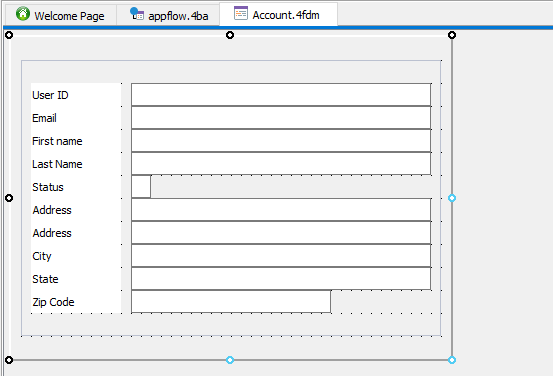The width and height of the screenshot is (553, 376).
Task: Click the Account.4fdm form icon
Action: pos(241,13)
